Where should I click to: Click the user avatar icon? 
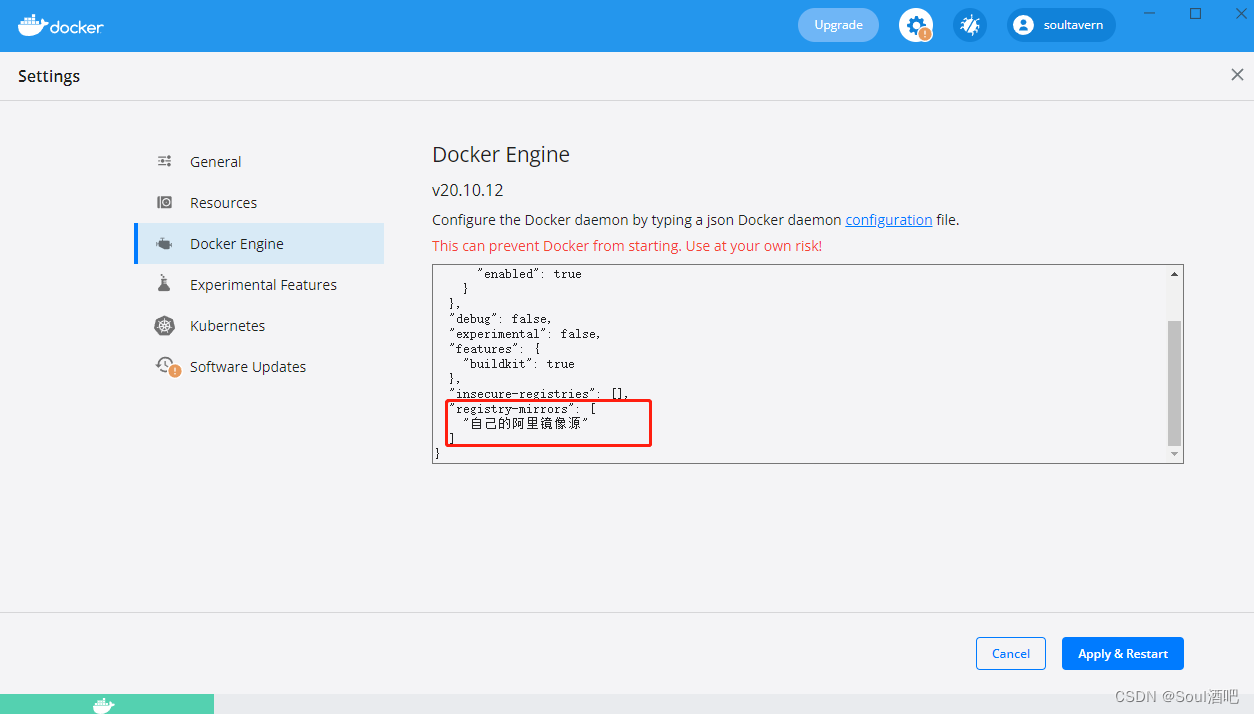1023,25
